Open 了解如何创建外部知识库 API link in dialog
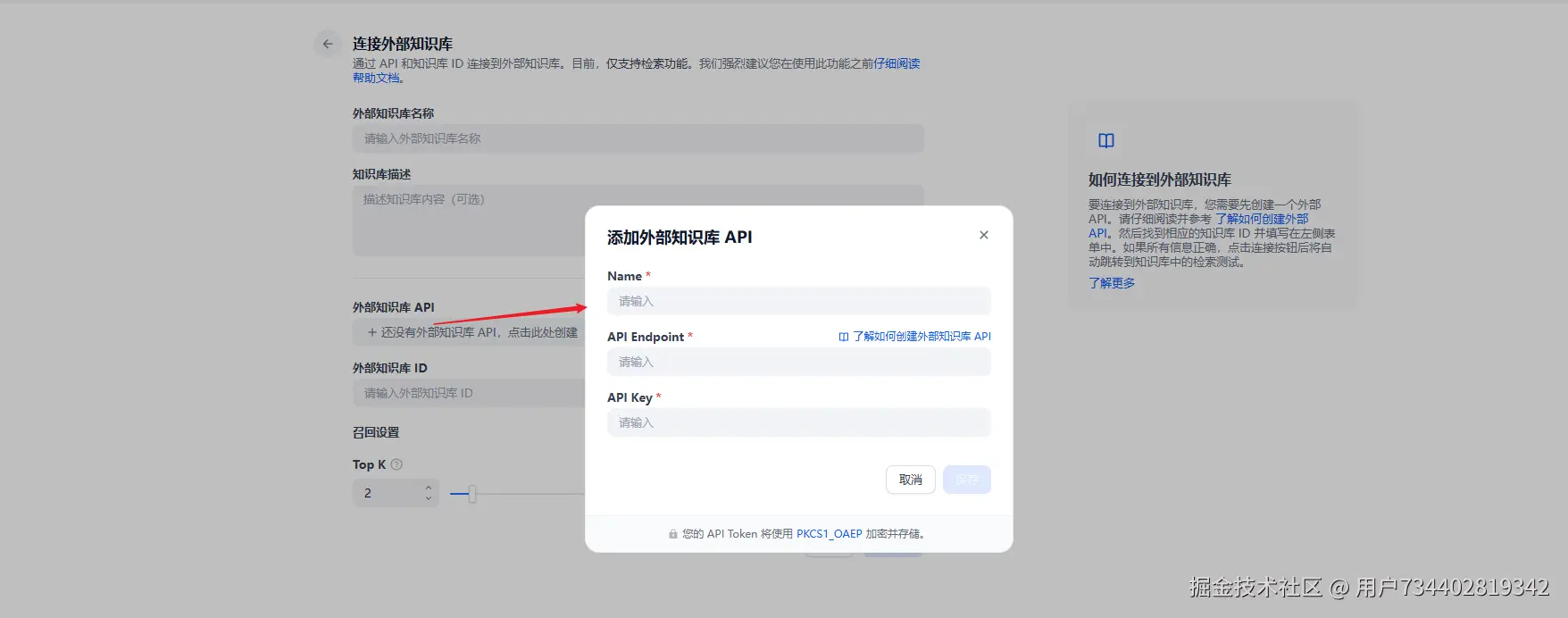Image resolution: width=1568 pixels, height=618 pixels. point(914,337)
